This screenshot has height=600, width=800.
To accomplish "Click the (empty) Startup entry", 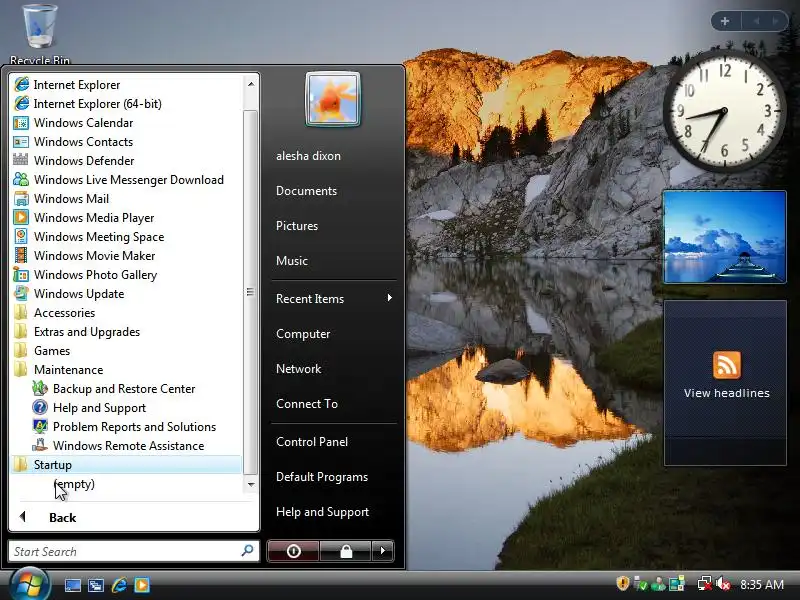I will click(x=74, y=484).
